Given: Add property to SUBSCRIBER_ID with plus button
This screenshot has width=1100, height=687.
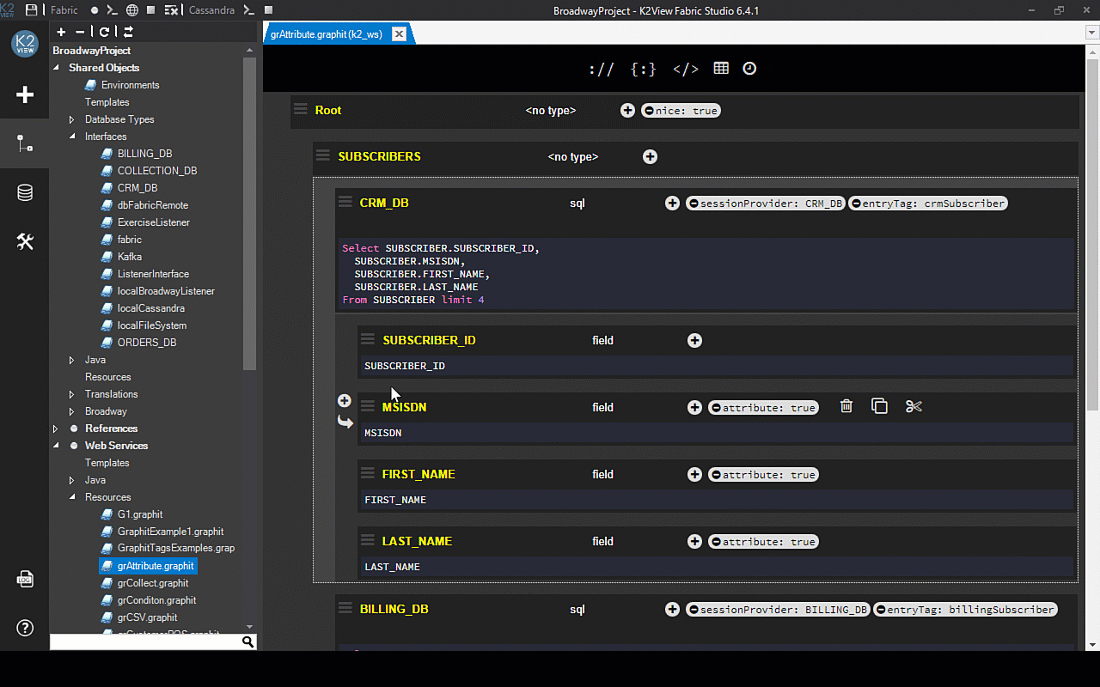Looking at the screenshot, I should [x=695, y=340].
